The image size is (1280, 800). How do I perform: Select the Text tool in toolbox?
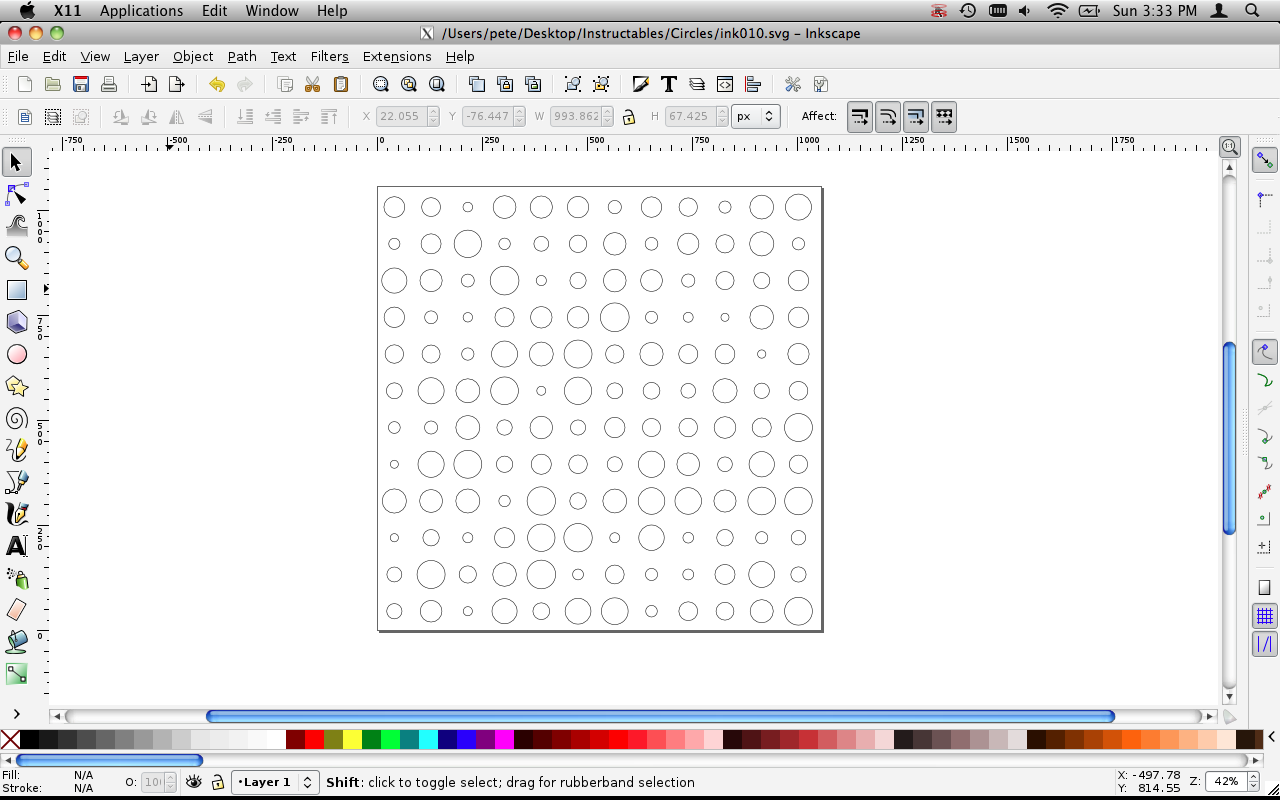pyautogui.click(x=16, y=546)
